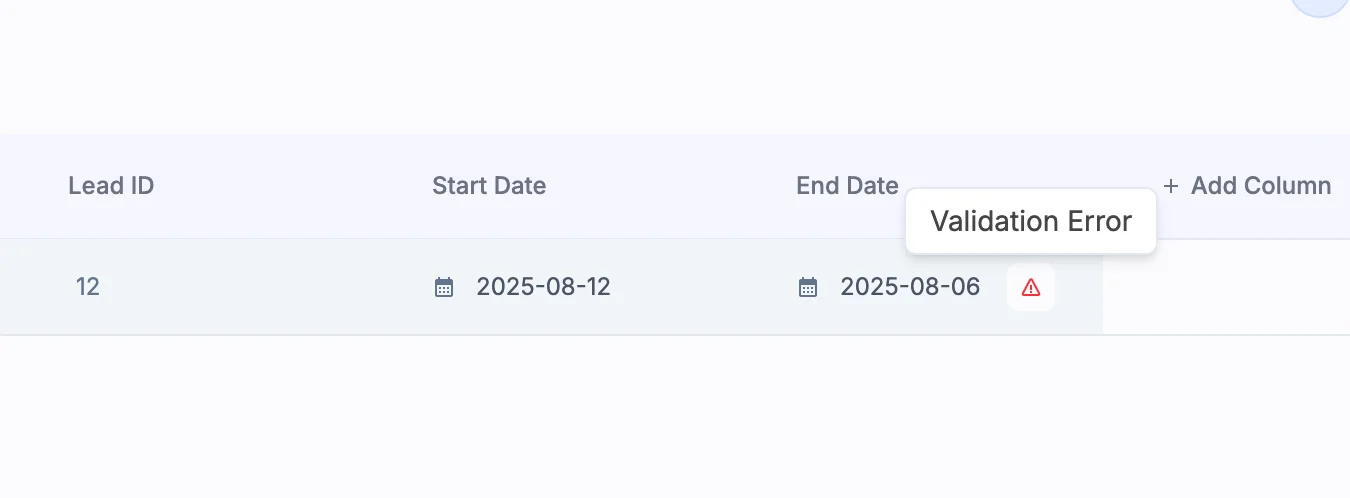Click header space between Lead ID and Start Date

(290, 186)
